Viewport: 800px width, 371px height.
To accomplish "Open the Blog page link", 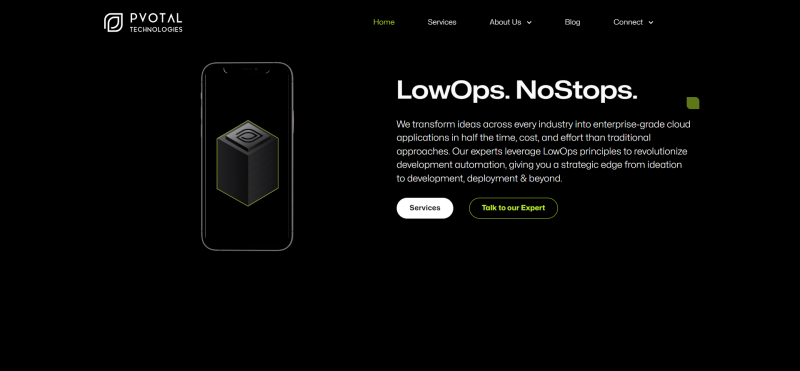I will pyautogui.click(x=572, y=22).
